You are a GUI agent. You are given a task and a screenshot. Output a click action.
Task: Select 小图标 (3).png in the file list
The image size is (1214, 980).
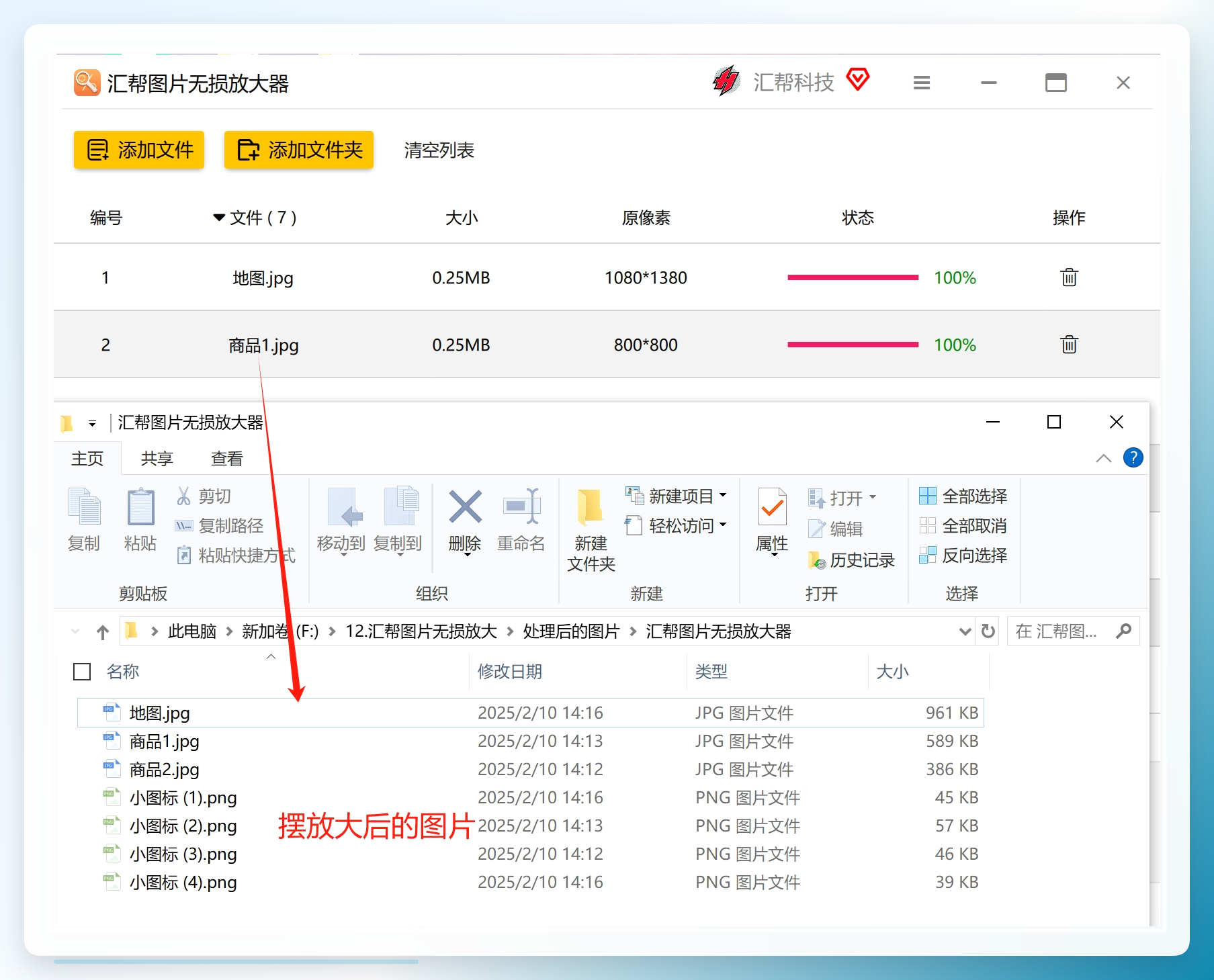[531, 854]
